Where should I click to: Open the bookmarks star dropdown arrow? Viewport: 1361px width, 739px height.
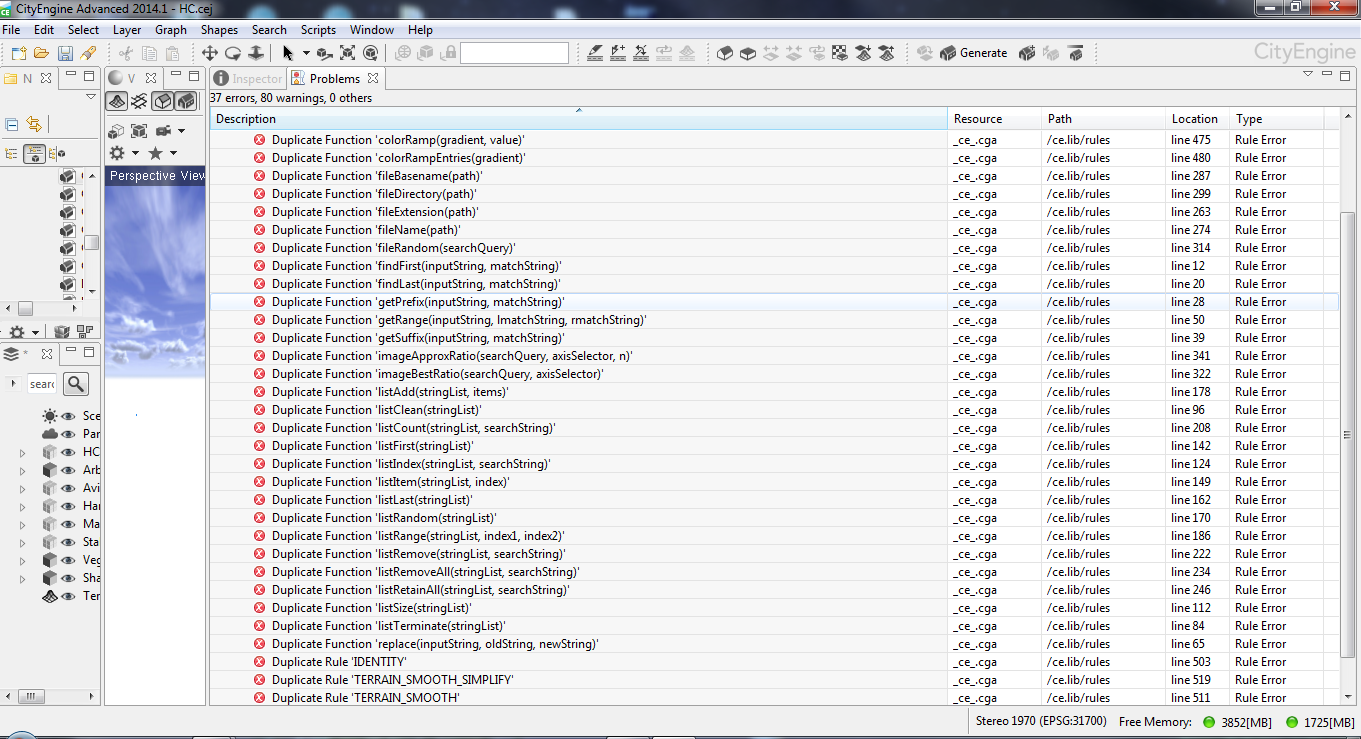tap(173, 153)
